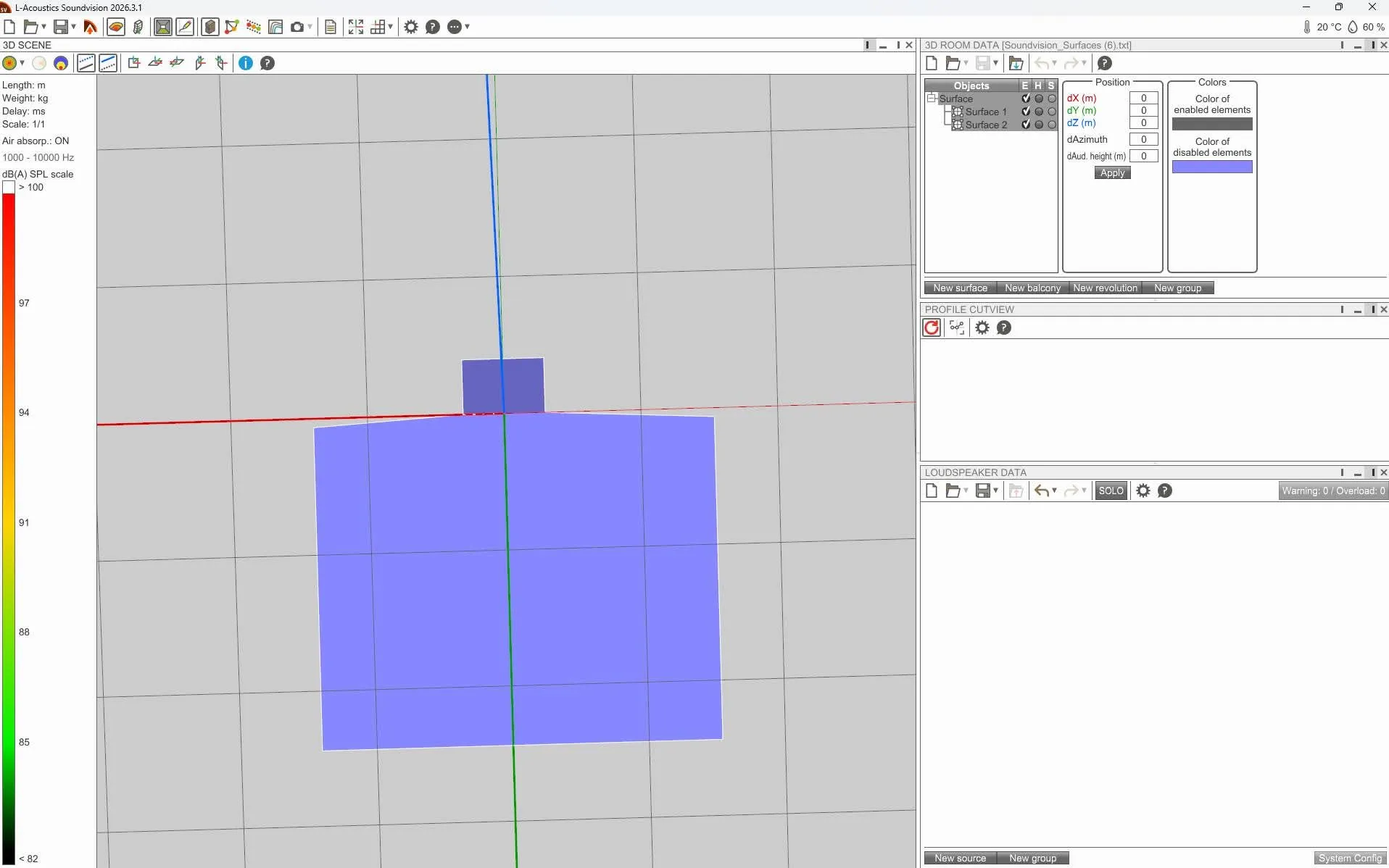Click the fit-view arrows icon in main toolbar

(356, 27)
